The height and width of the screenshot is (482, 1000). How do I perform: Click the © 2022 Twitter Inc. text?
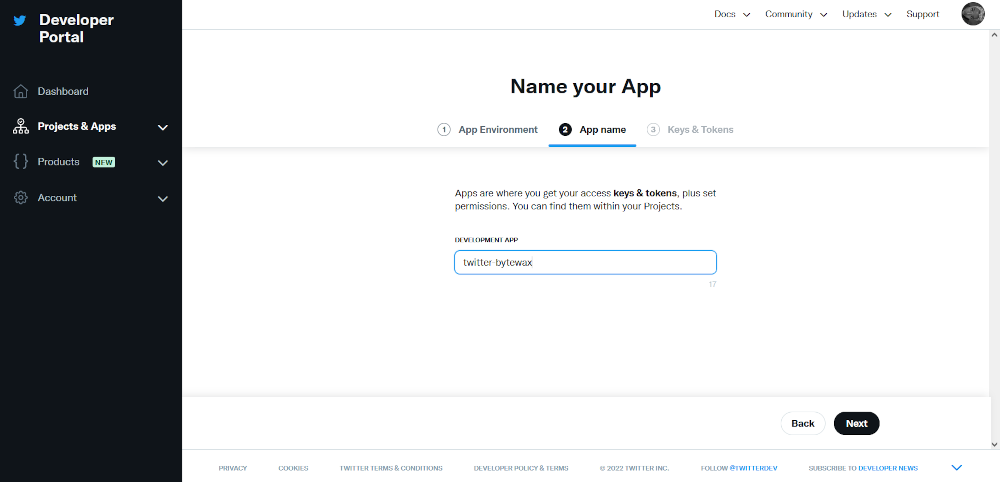click(x=635, y=468)
